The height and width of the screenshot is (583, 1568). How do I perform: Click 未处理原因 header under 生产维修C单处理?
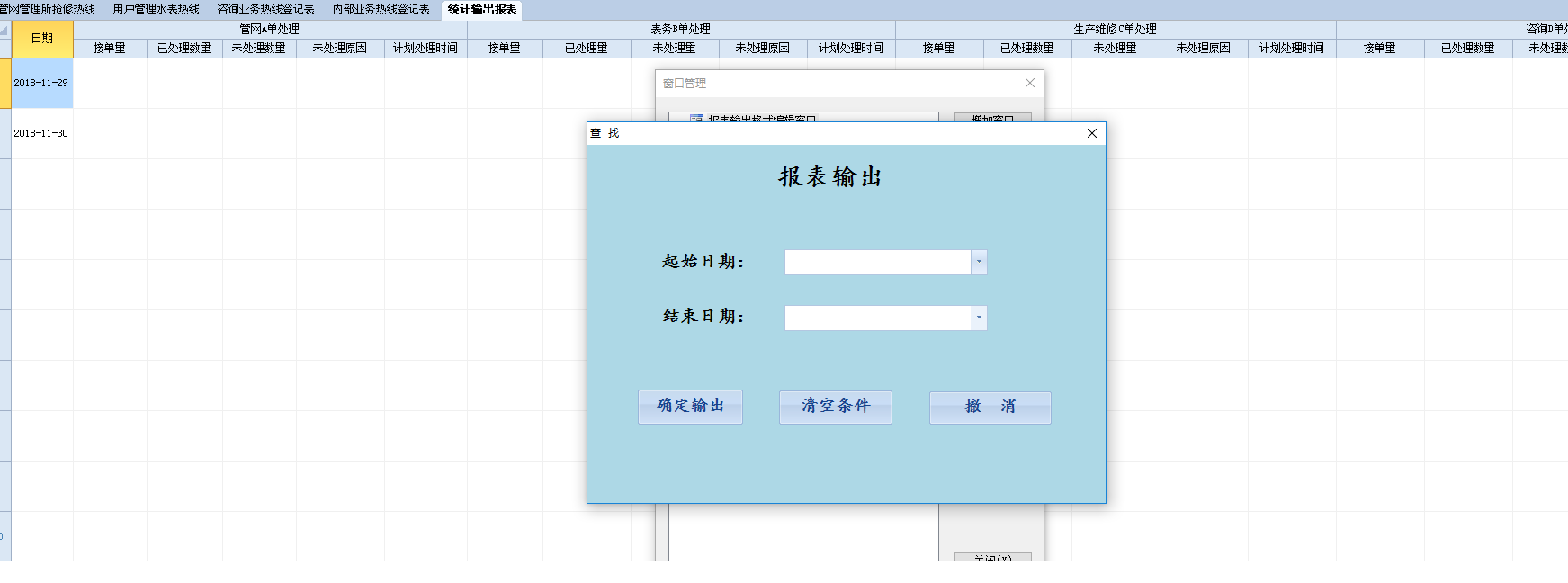pos(1204,49)
